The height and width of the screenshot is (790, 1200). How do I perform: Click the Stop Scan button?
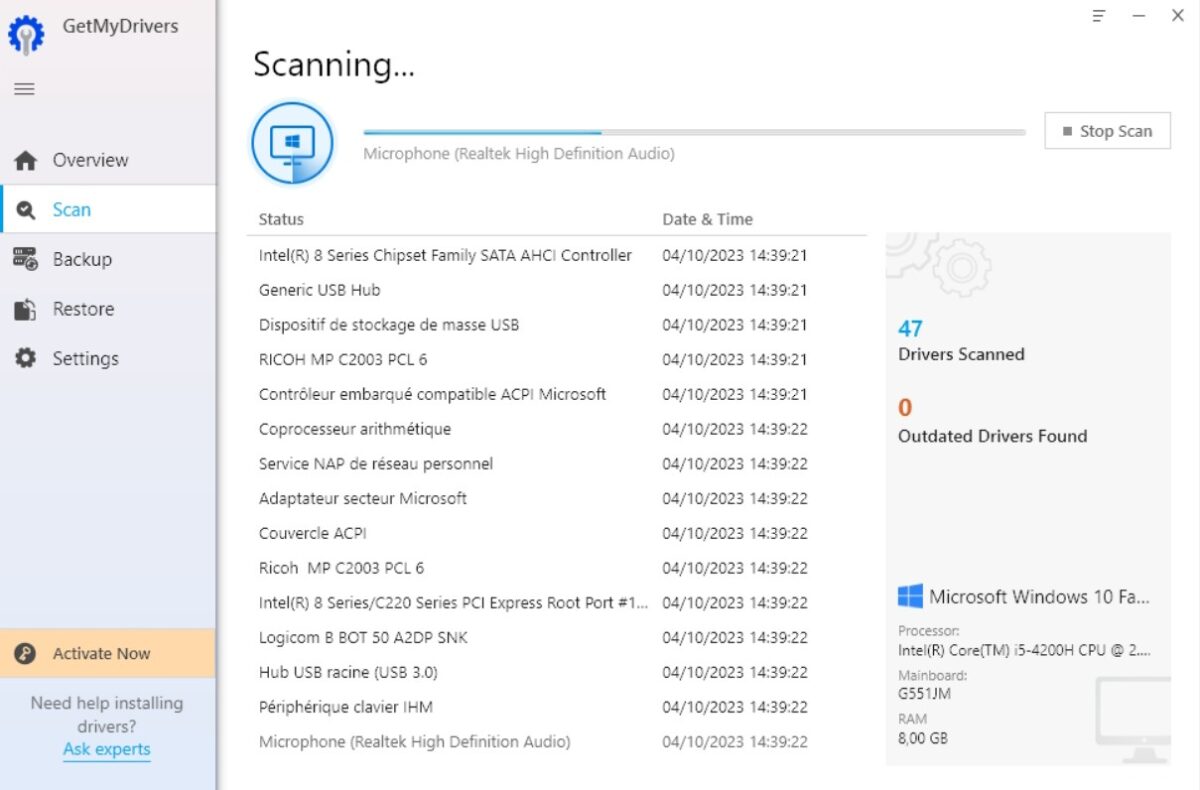point(1107,131)
